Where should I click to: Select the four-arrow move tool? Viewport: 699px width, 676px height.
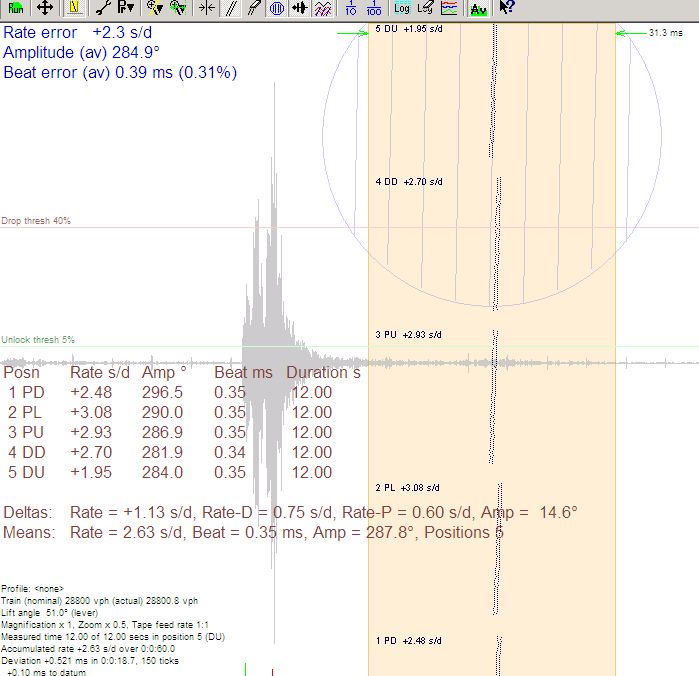tap(45, 8)
